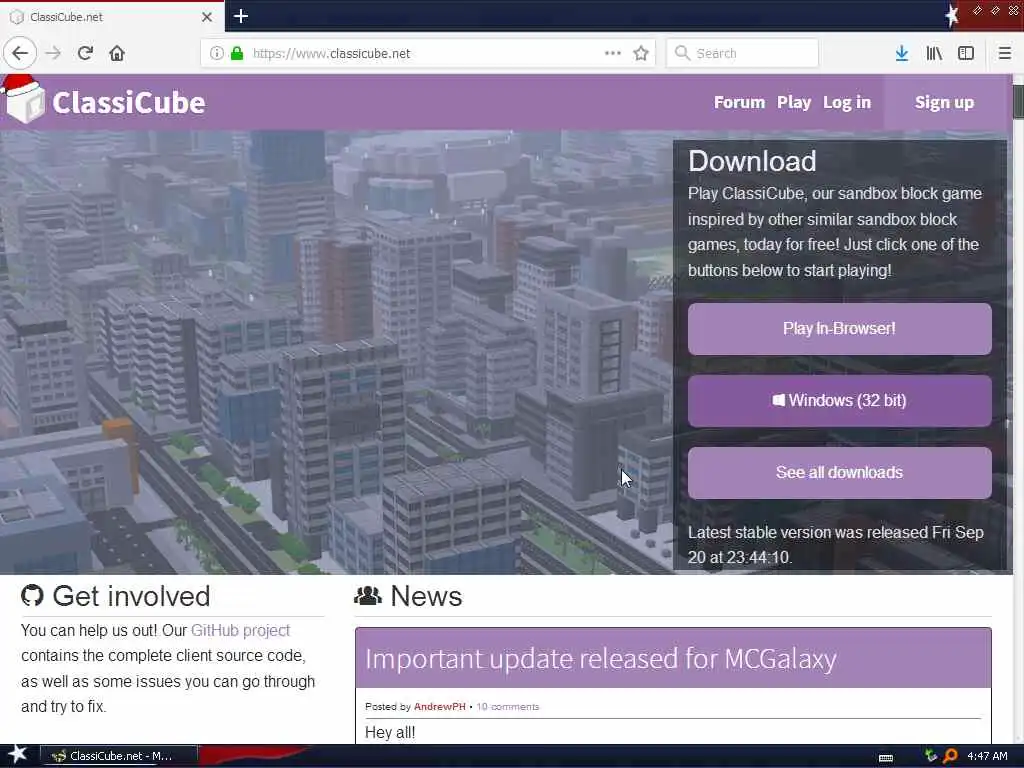Click the white star icon in title bar
The height and width of the screenshot is (768, 1024).
point(952,16)
